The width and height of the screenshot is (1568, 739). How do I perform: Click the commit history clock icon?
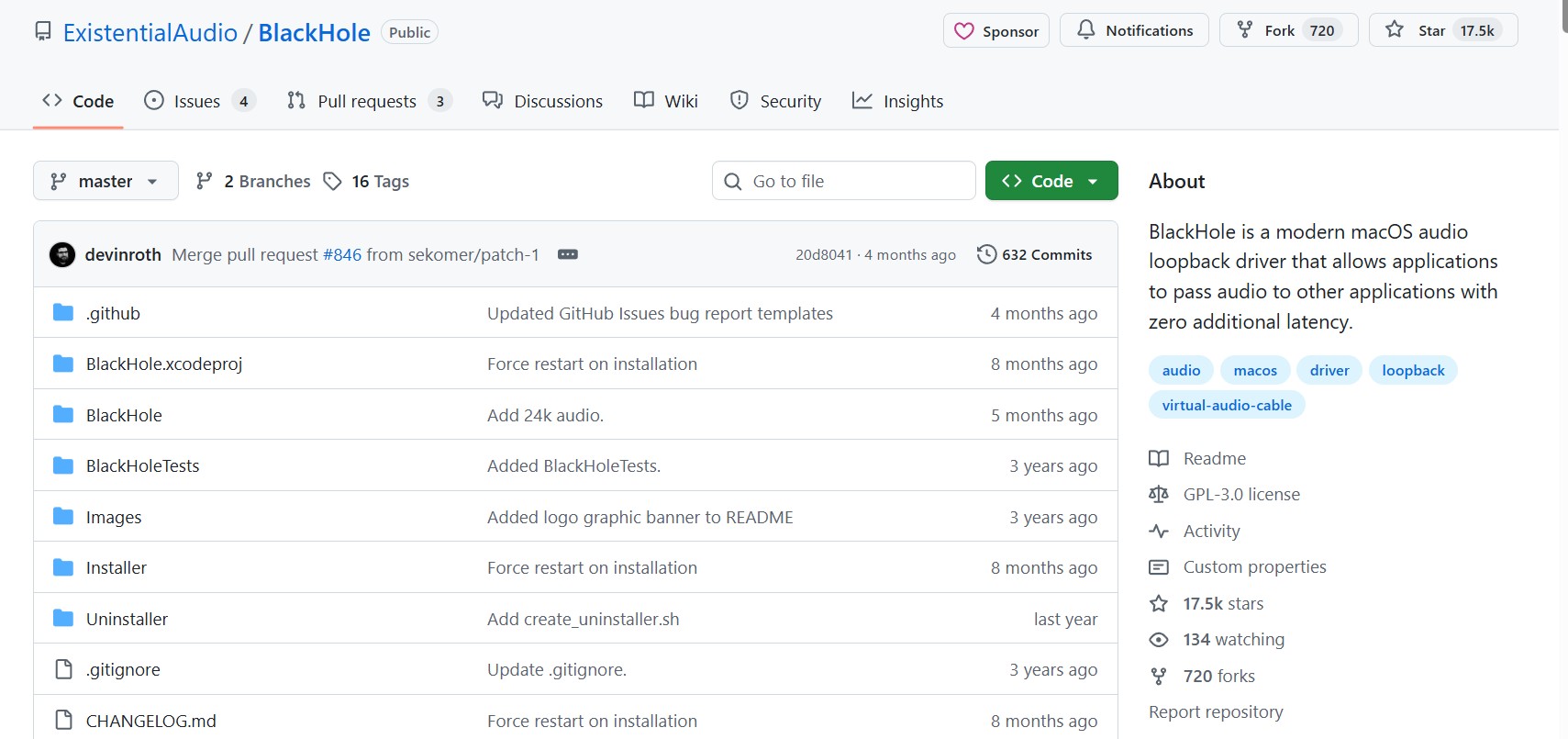click(x=986, y=254)
